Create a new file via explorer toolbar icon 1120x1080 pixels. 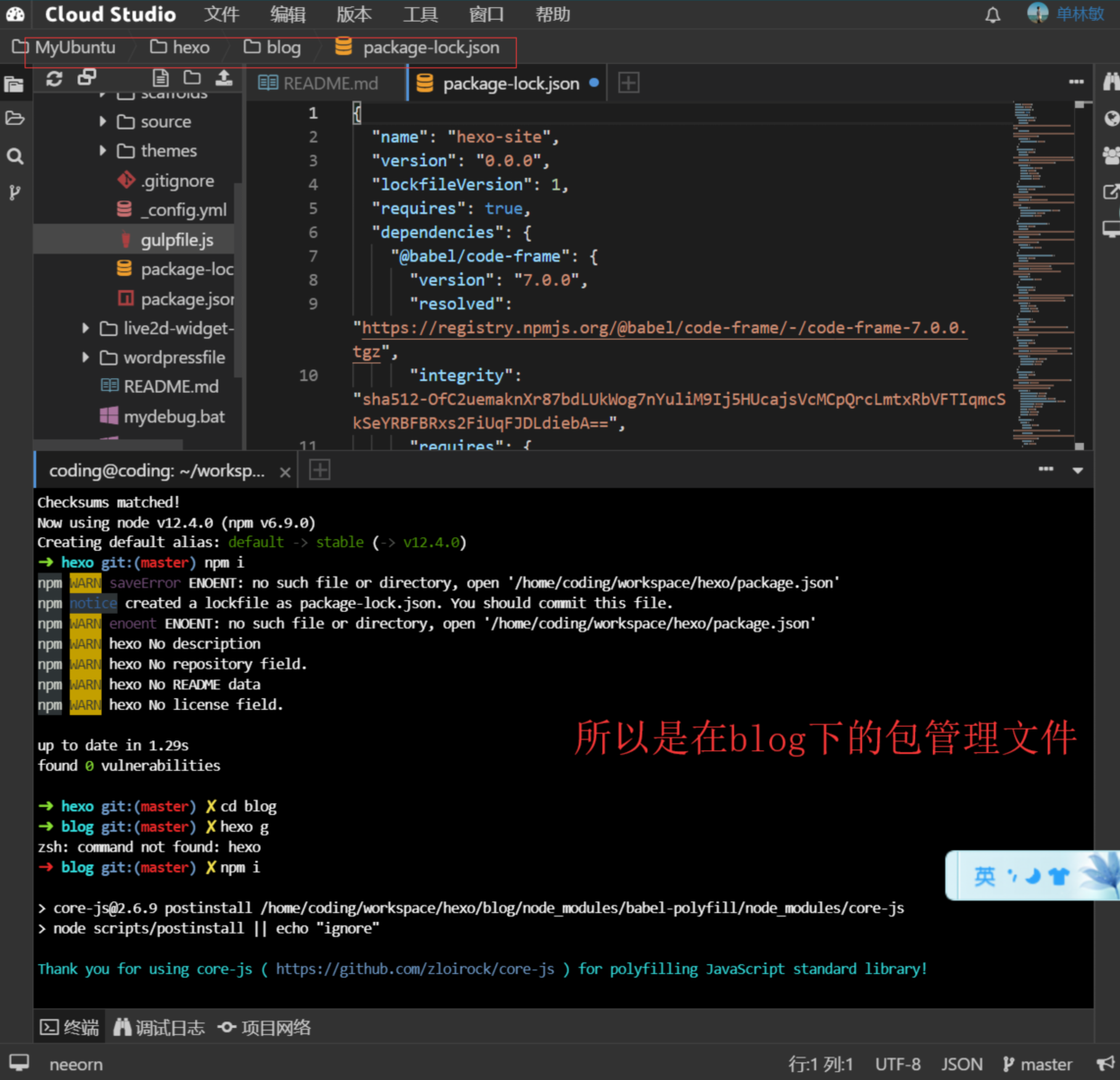tap(159, 78)
